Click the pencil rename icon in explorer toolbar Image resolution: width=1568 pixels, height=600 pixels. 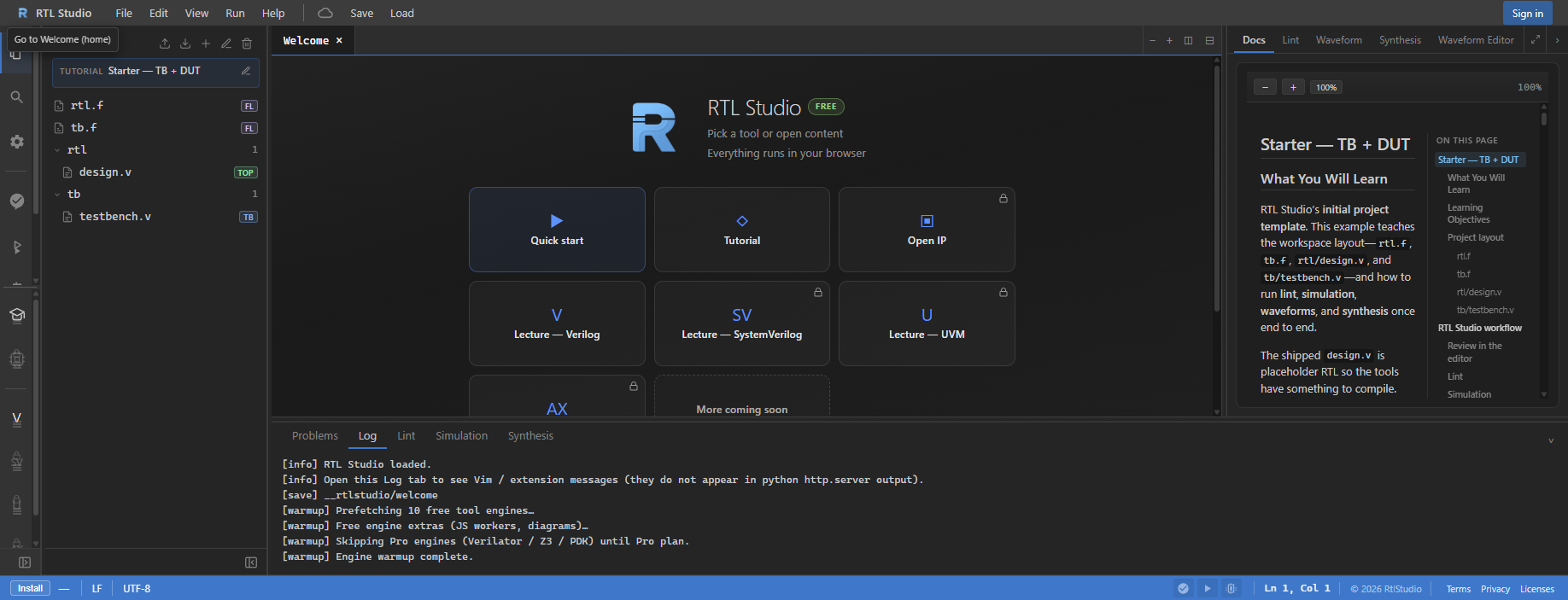[x=226, y=44]
